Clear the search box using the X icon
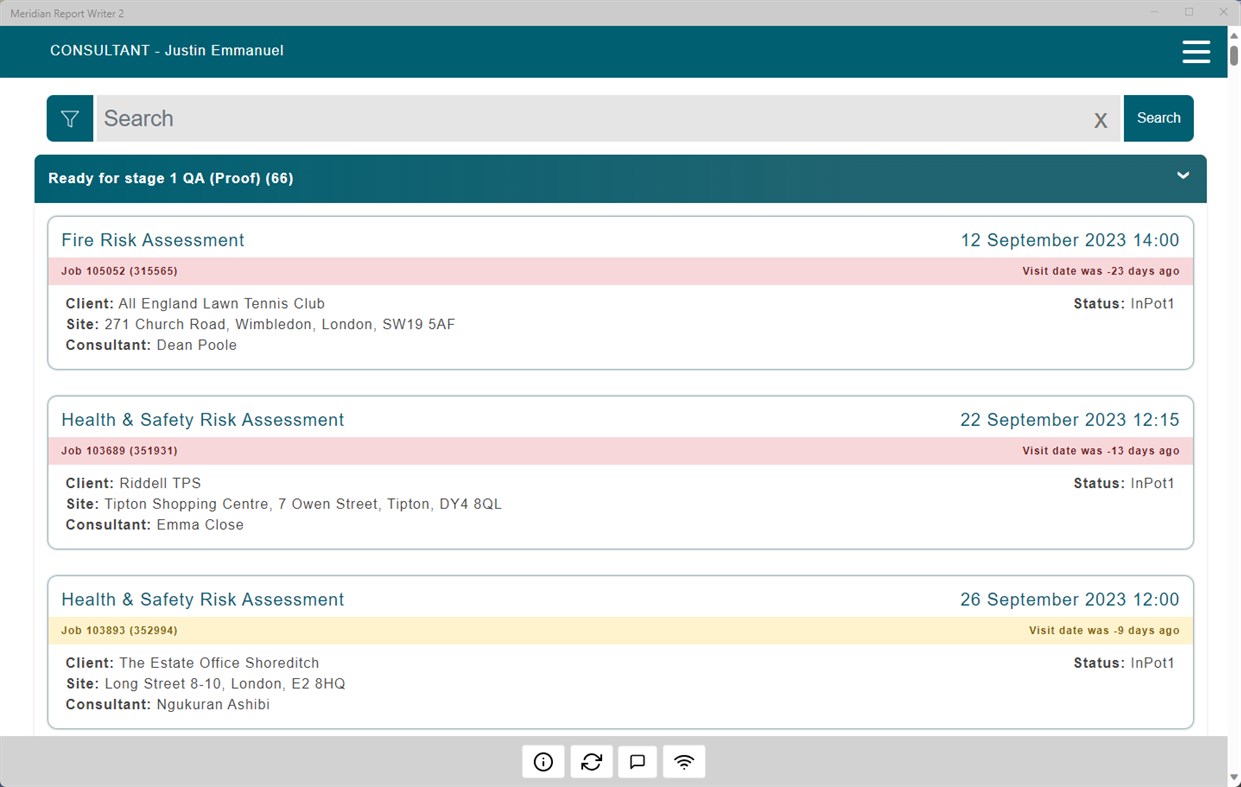Viewport: 1241px width, 787px height. (1100, 120)
